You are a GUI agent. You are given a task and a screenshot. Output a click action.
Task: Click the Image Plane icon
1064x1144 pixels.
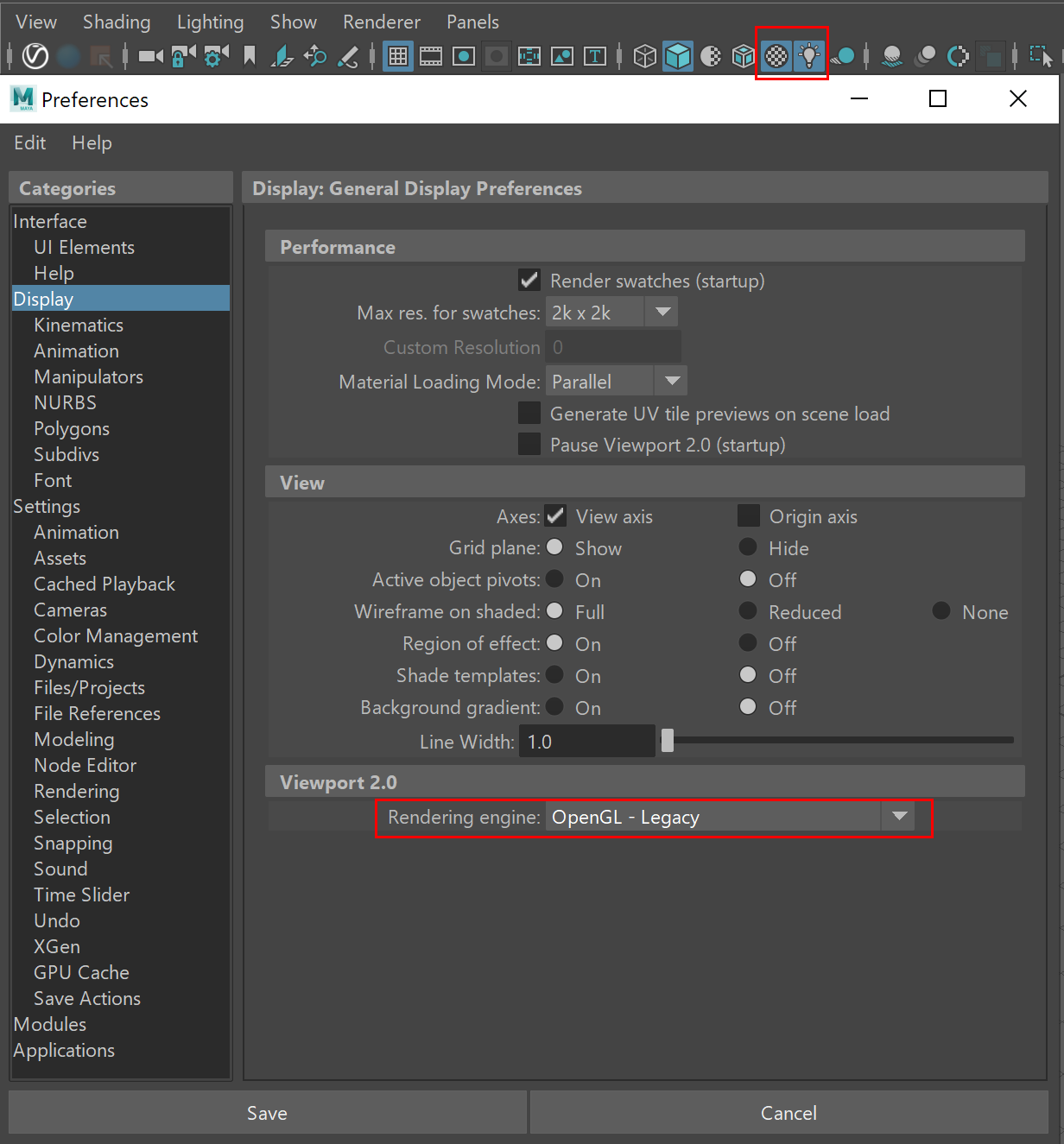coord(282,56)
